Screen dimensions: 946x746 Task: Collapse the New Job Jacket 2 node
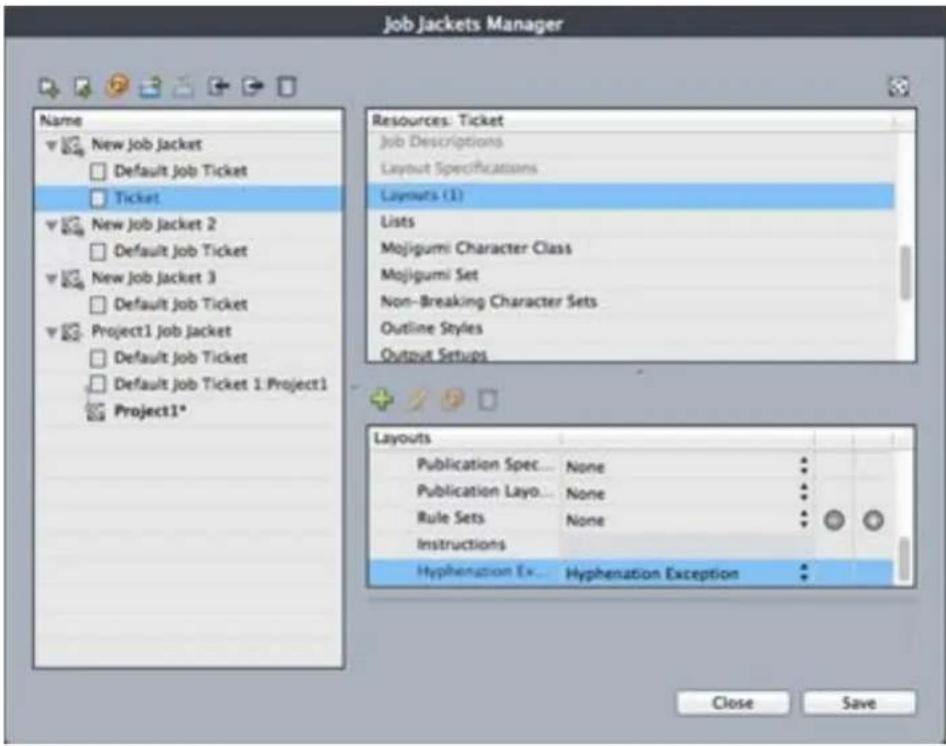click(x=52, y=225)
